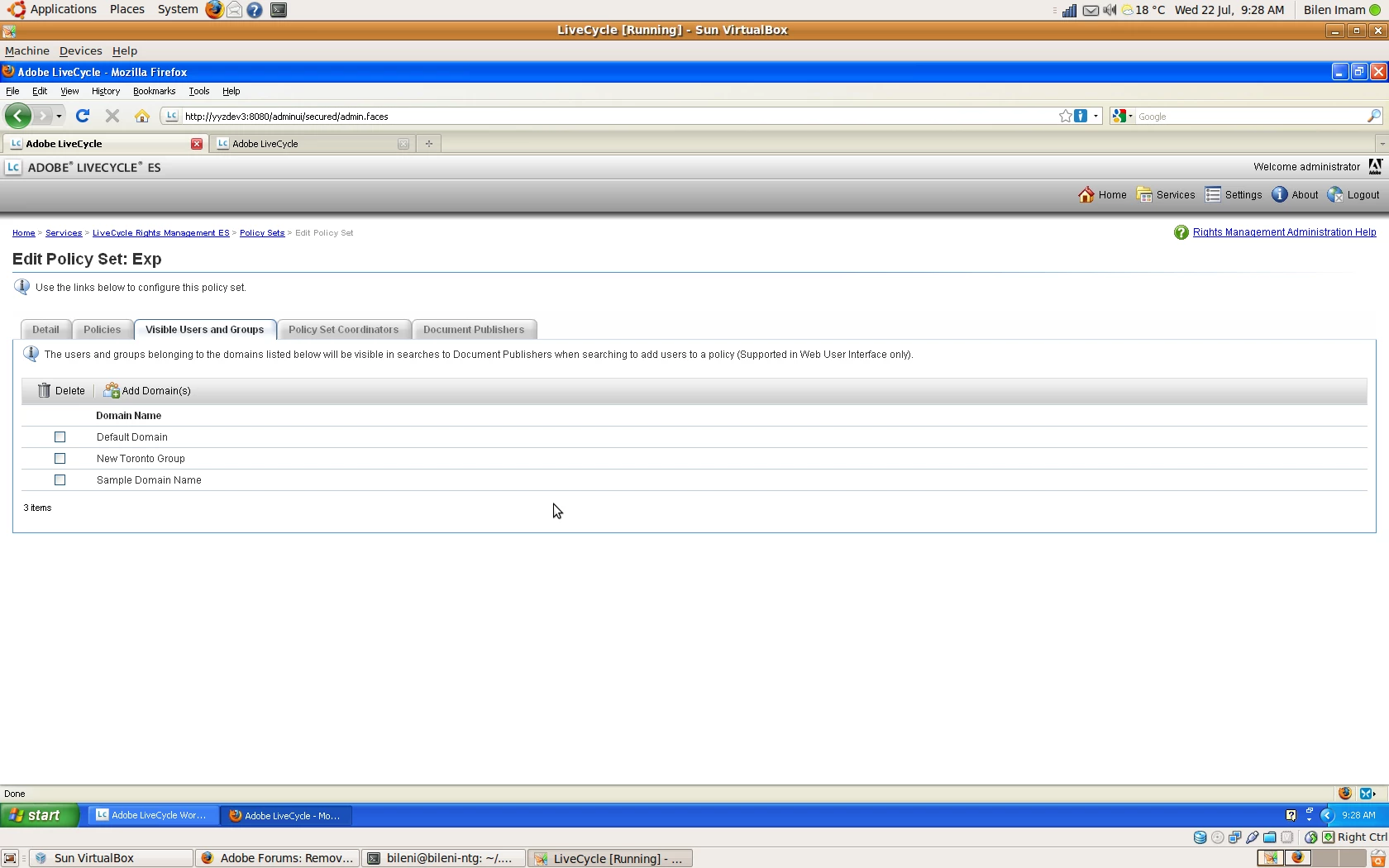Open a new Firefox tab

coord(429,144)
